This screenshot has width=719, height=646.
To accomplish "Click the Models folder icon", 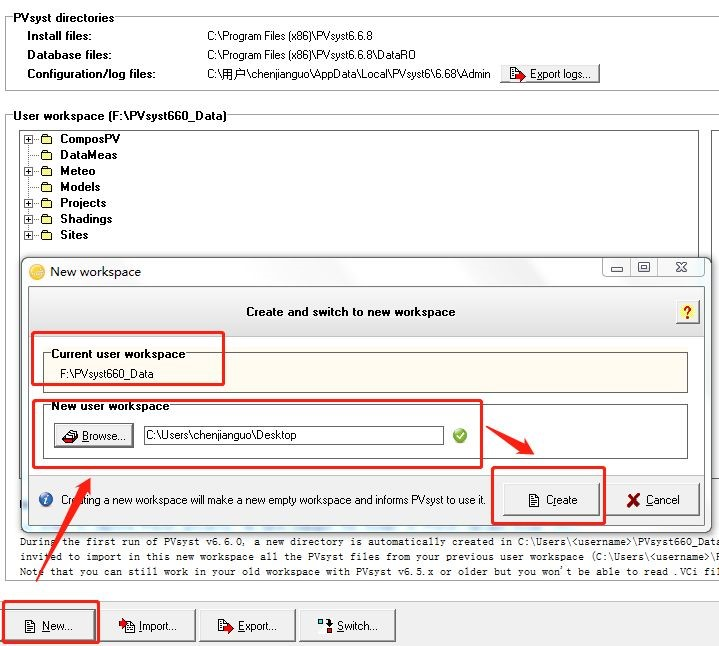I will (47, 187).
